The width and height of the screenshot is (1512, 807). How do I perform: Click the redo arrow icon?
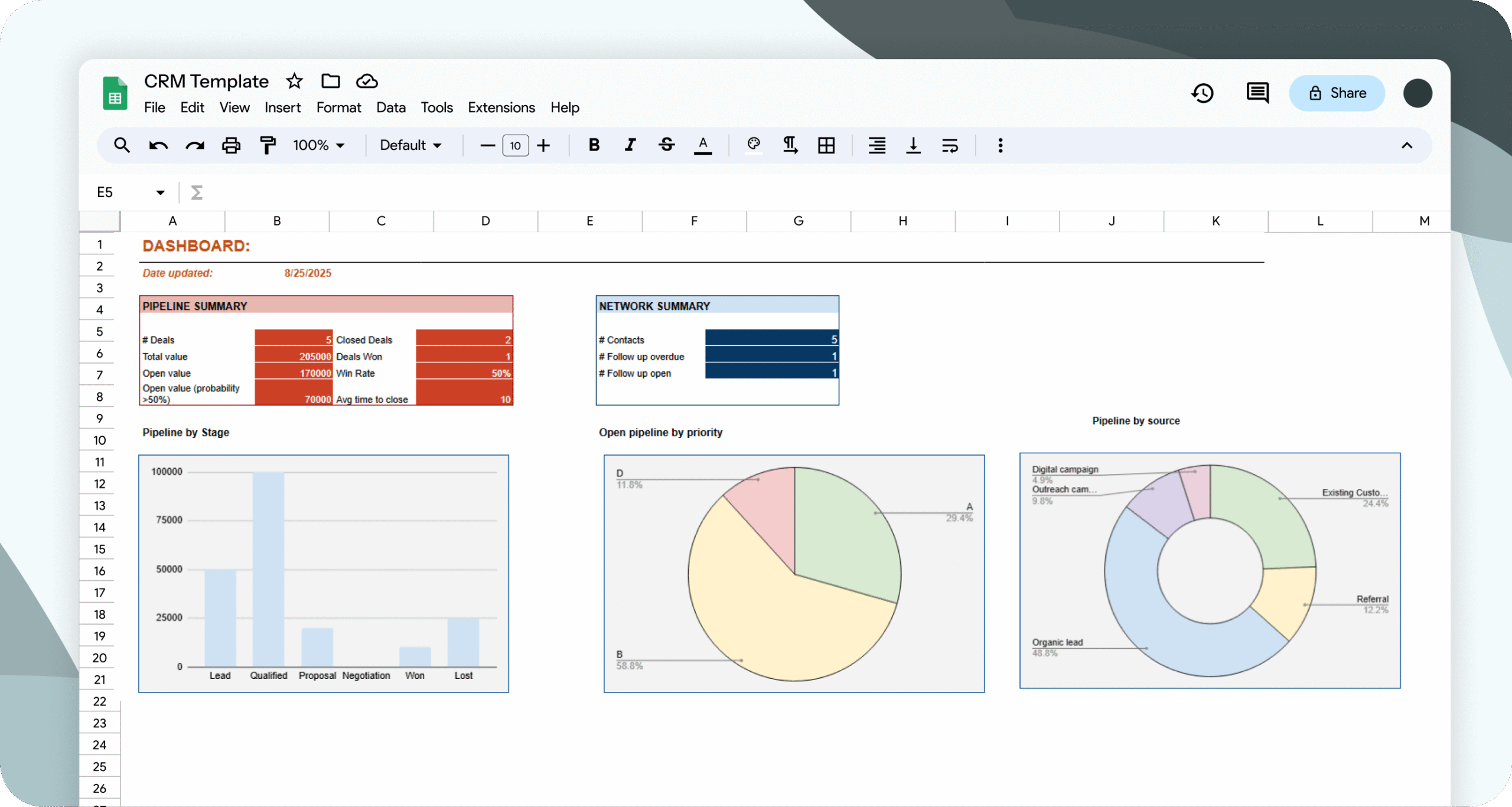[x=194, y=145]
